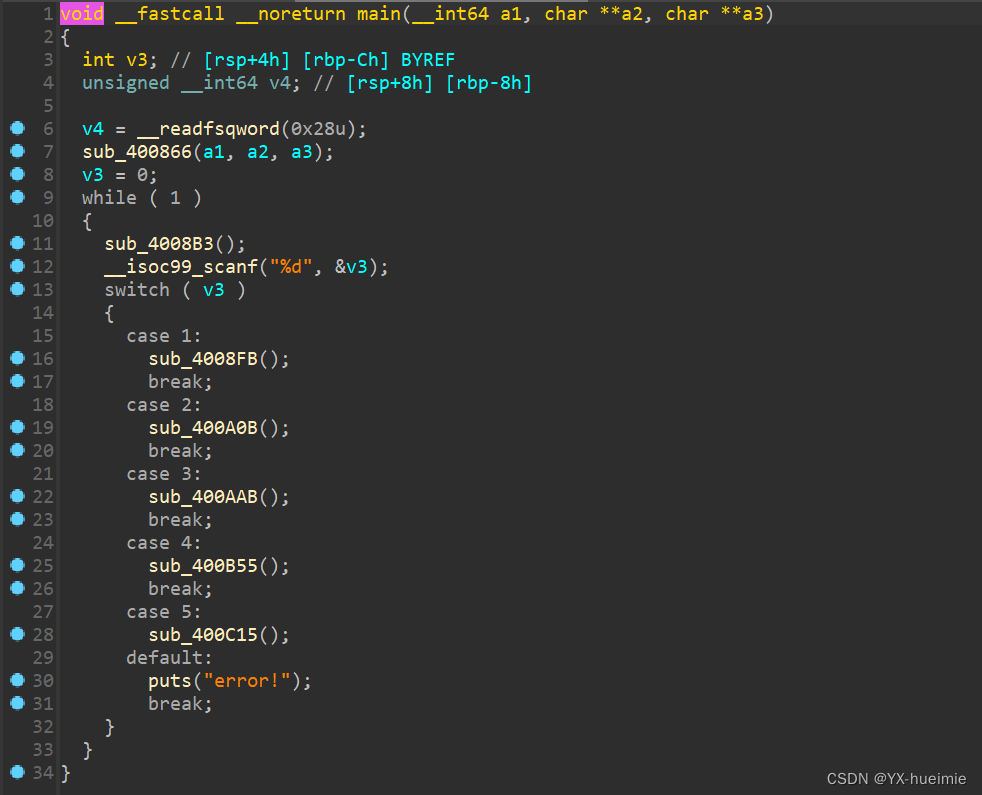
Task: Toggle the breakpoint next to sub_400AAB call
Action: click(16, 496)
